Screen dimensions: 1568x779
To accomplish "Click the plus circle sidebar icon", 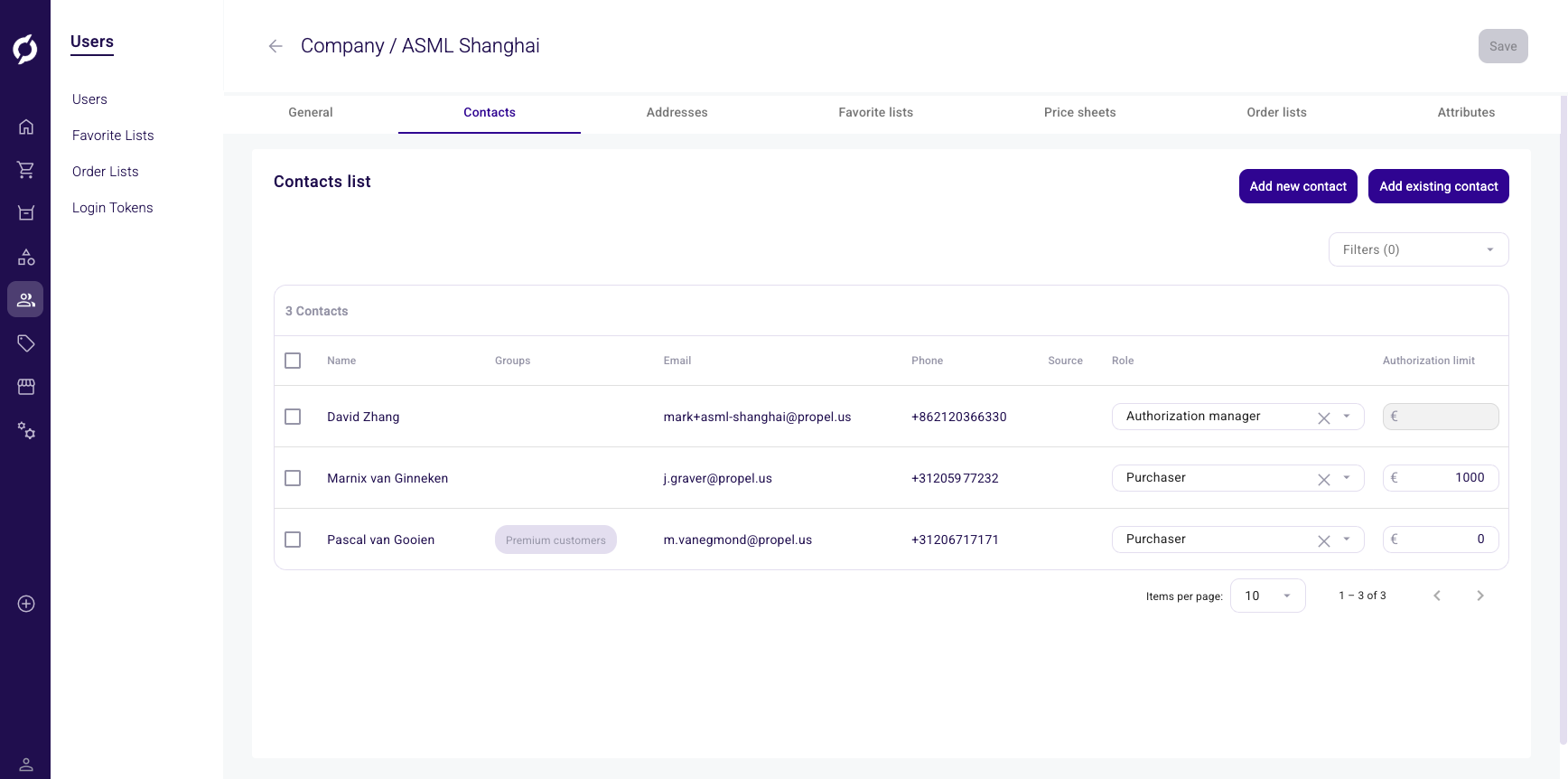I will coord(26,604).
